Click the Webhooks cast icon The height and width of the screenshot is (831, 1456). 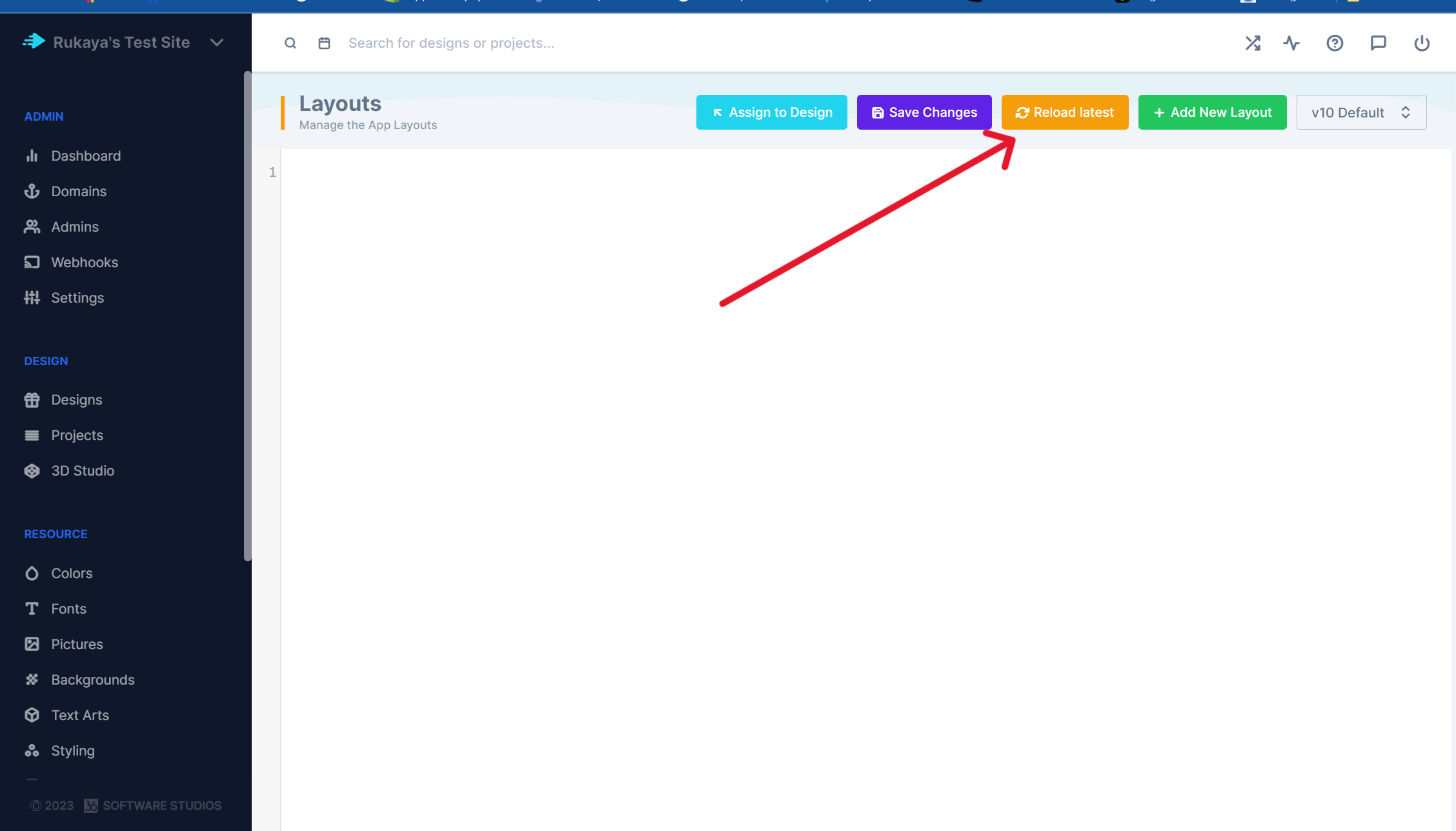[x=32, y=263]
